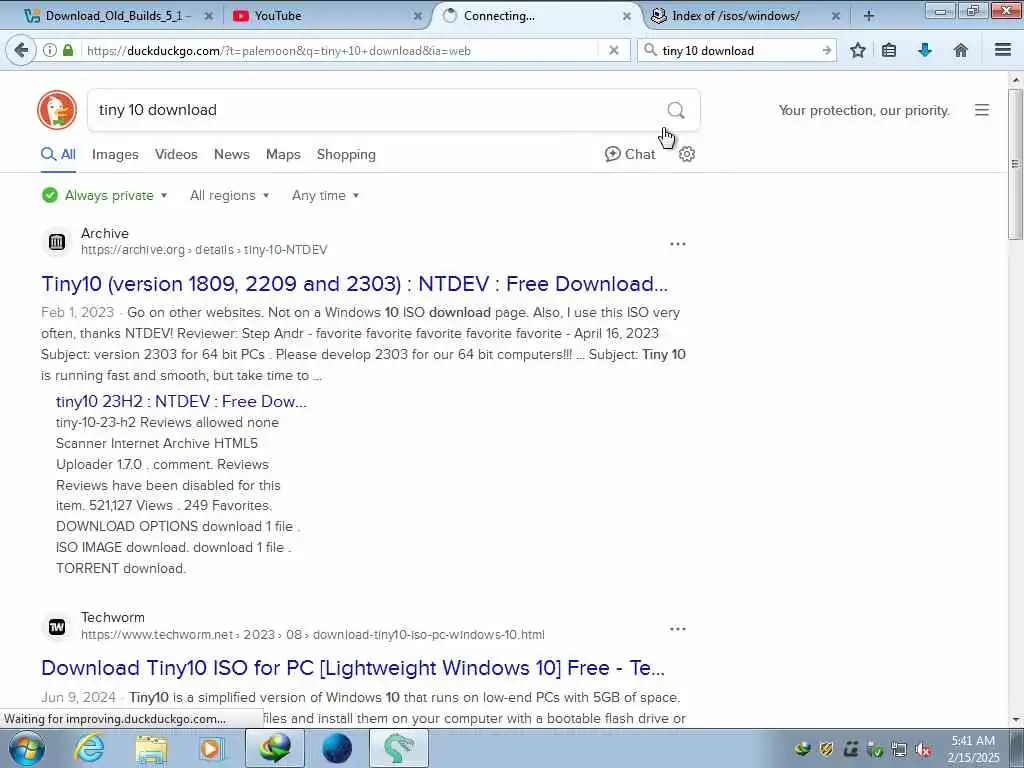Open more options for Archive result
Screen dimensions: 1024x768
point(678,244)
